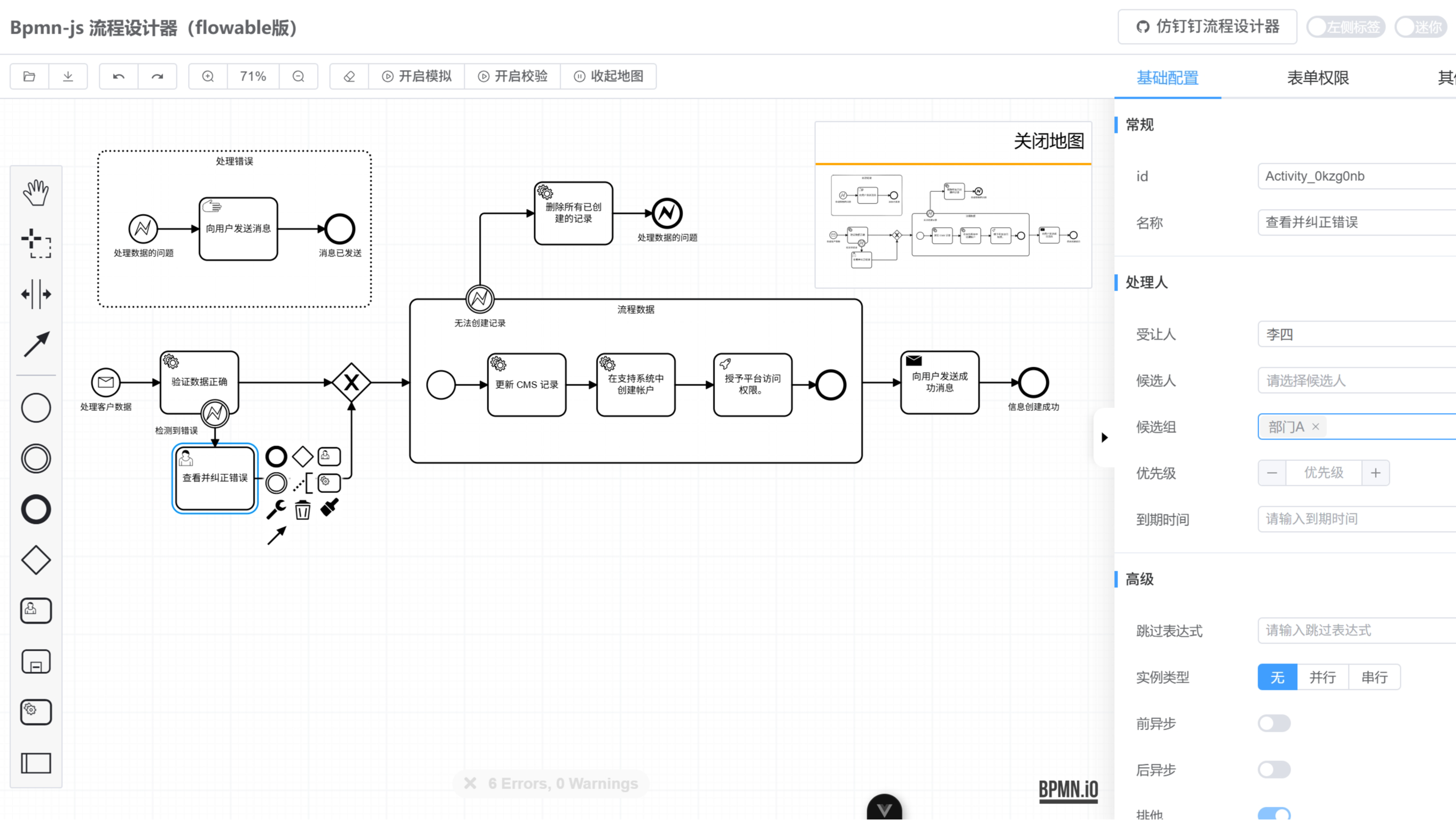The width and height of the screenshot is (1456, 820).
Task: Create a start event from the palette
Action: pyautogui.click(x=36, y=407)
